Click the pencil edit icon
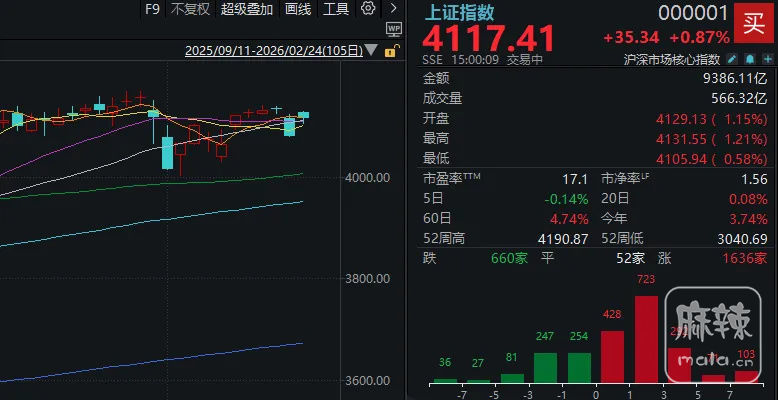This screenshot has height=400, width=778. (x=731, y=60)
